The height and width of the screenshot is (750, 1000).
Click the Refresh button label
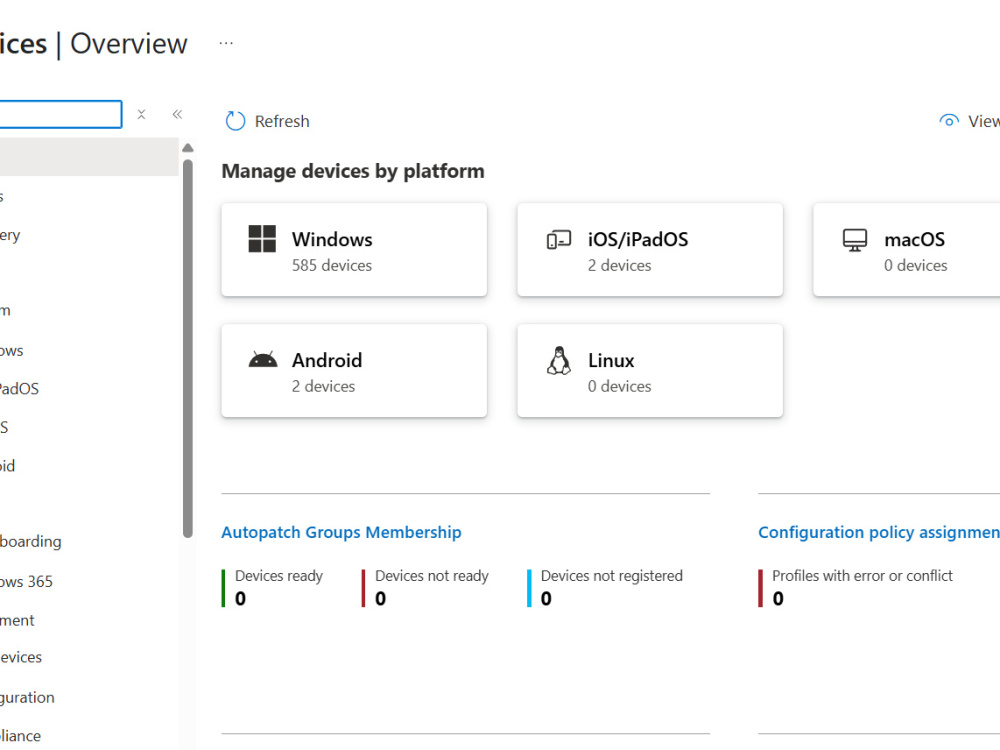coord(282,121)
